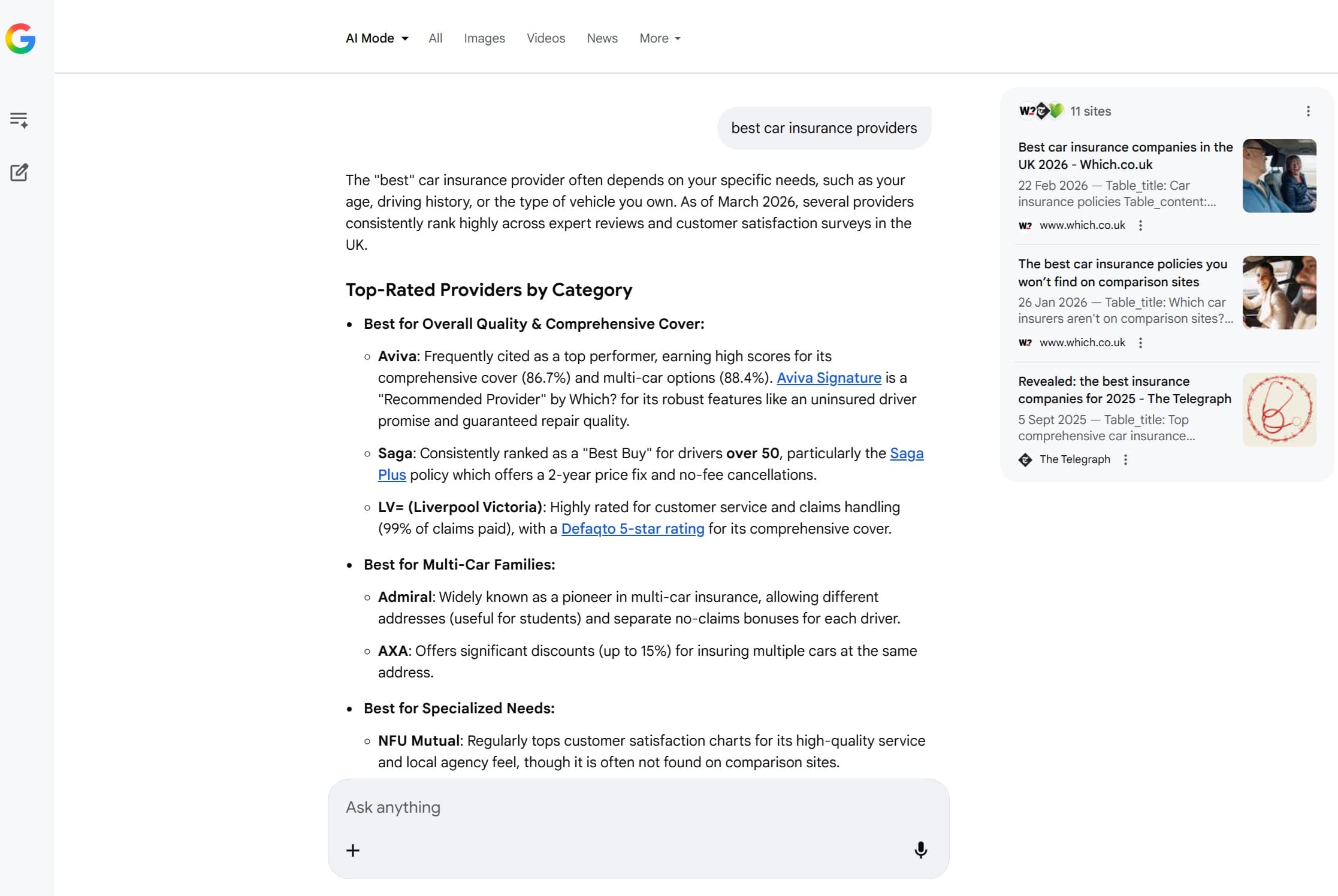The width and height of the screenshot is (1338, 896).
Task: Click the Which.co.uk article thumbnail of couple in car
Action: pos(1279,175)
